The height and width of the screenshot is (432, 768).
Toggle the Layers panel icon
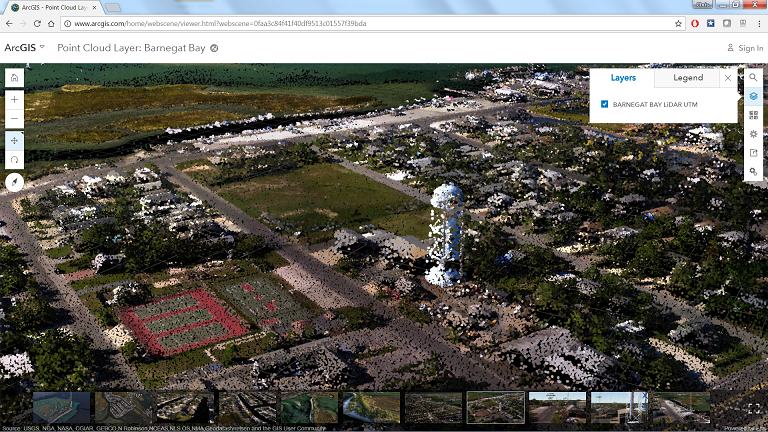click(x=753, y=96)
